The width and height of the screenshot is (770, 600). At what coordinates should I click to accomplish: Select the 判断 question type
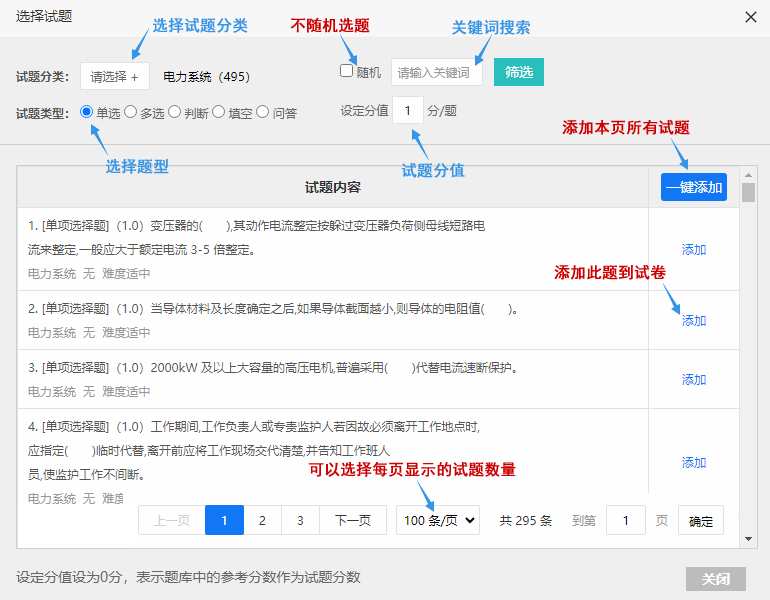click(x=174, y=112)
